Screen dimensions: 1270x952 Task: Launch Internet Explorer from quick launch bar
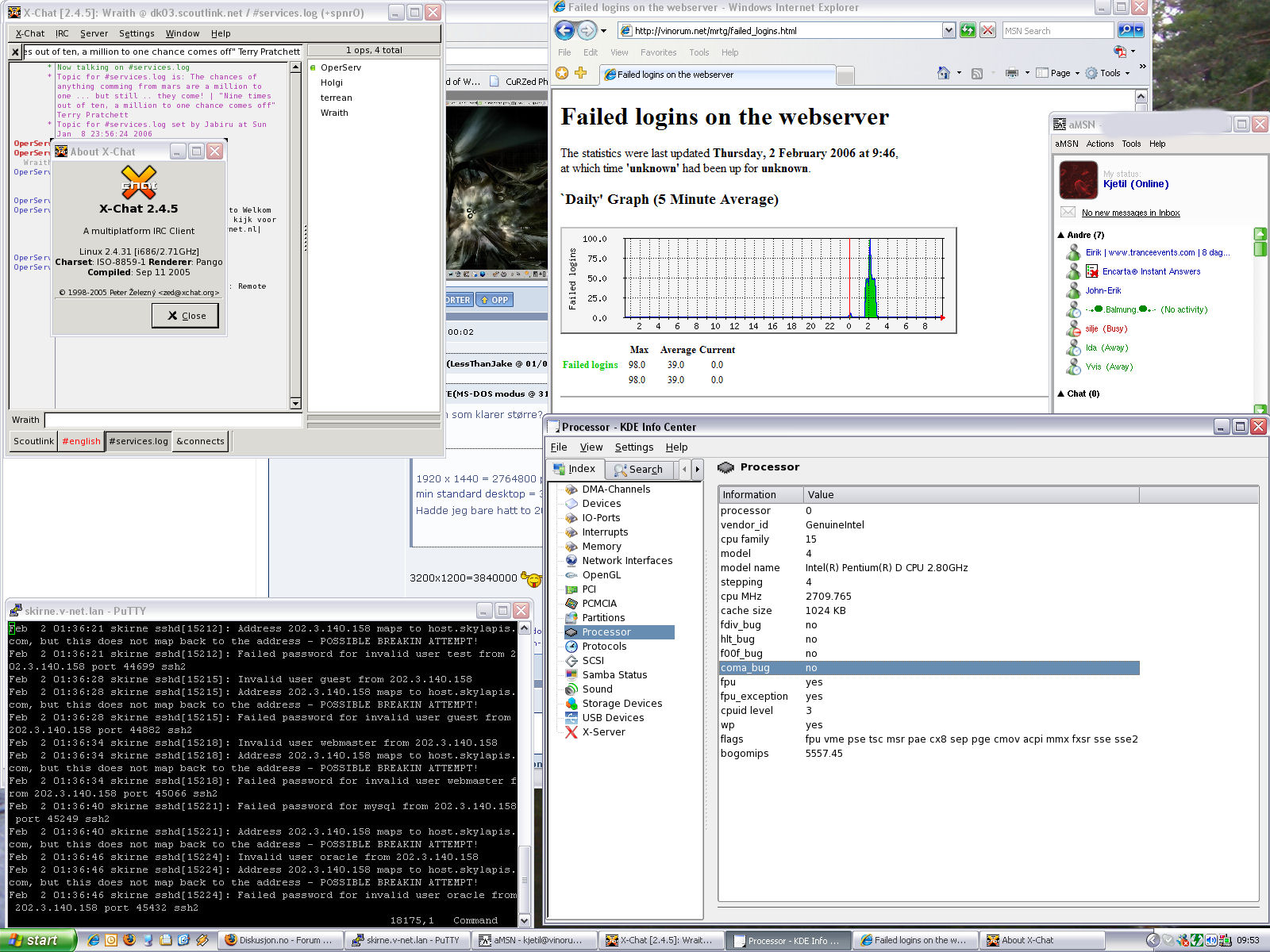[x=93, y=940]
